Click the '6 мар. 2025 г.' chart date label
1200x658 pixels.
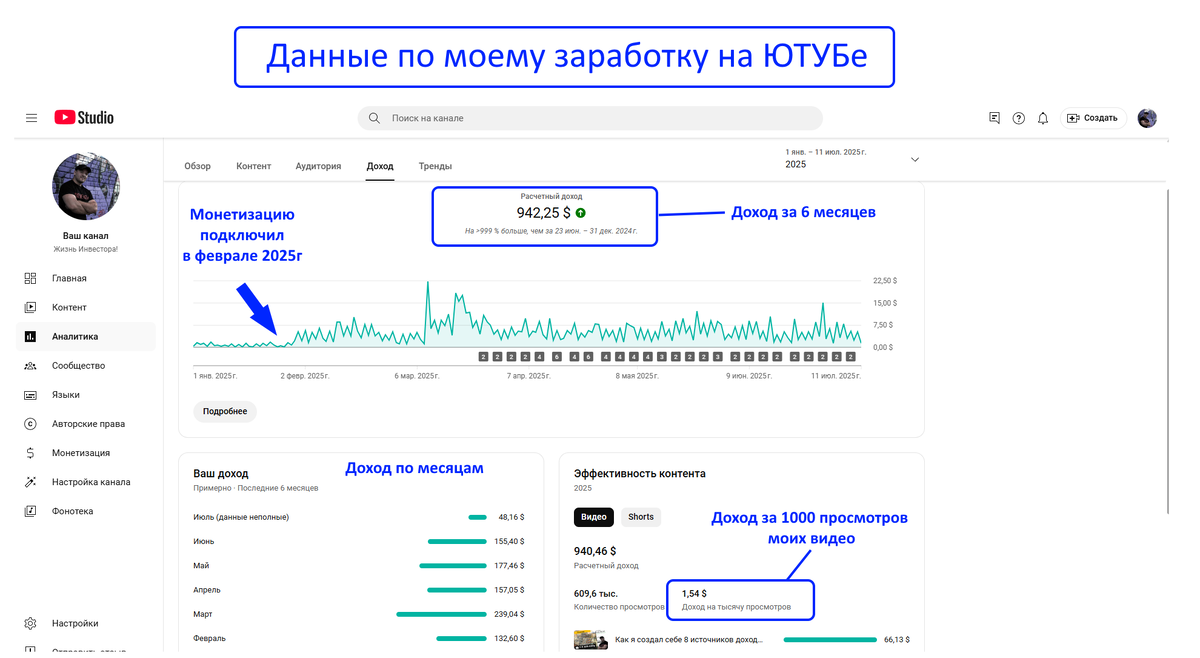click(417, 376)
